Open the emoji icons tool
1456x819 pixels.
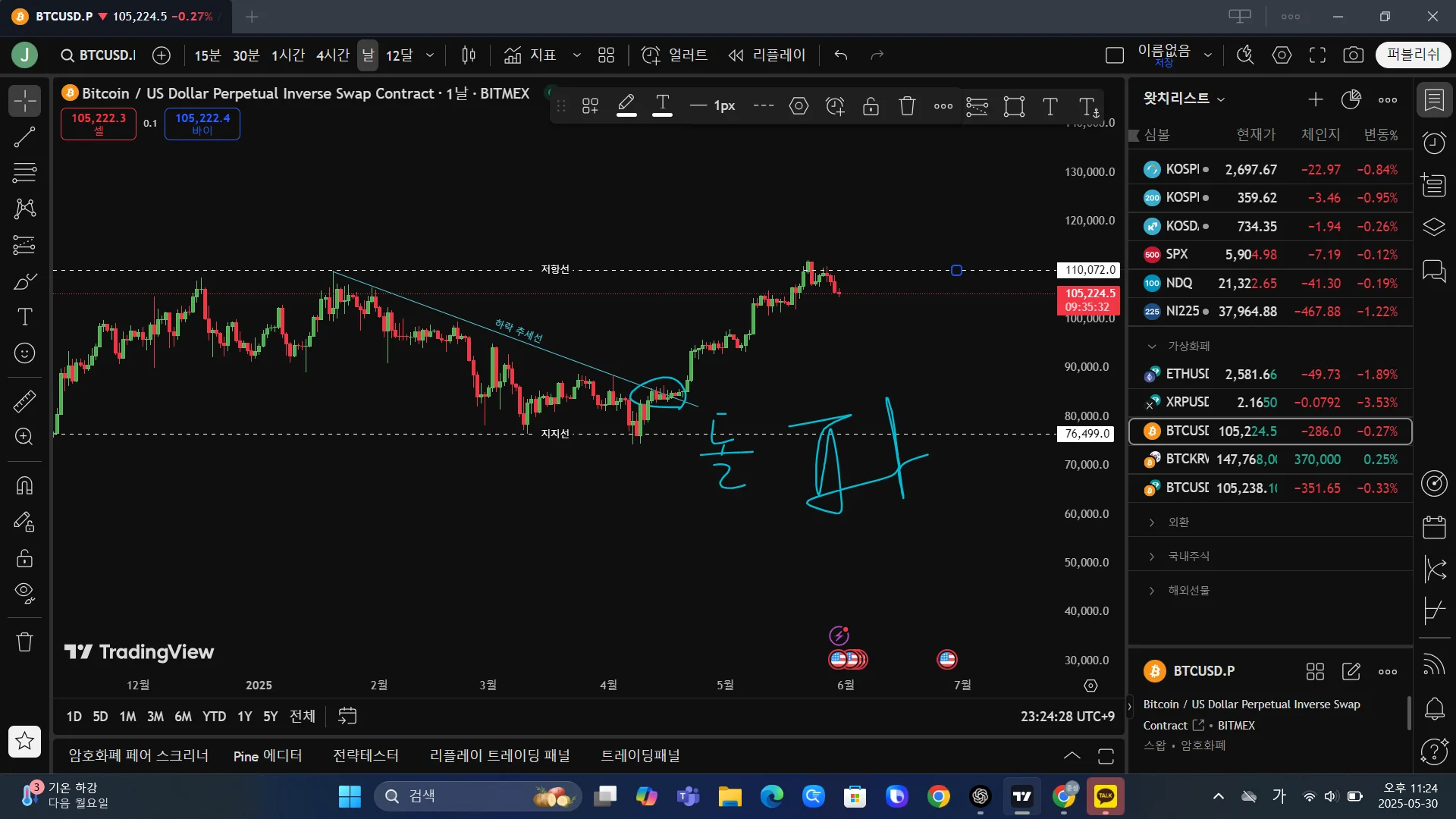pyautogui.click(x=24, y=353)
